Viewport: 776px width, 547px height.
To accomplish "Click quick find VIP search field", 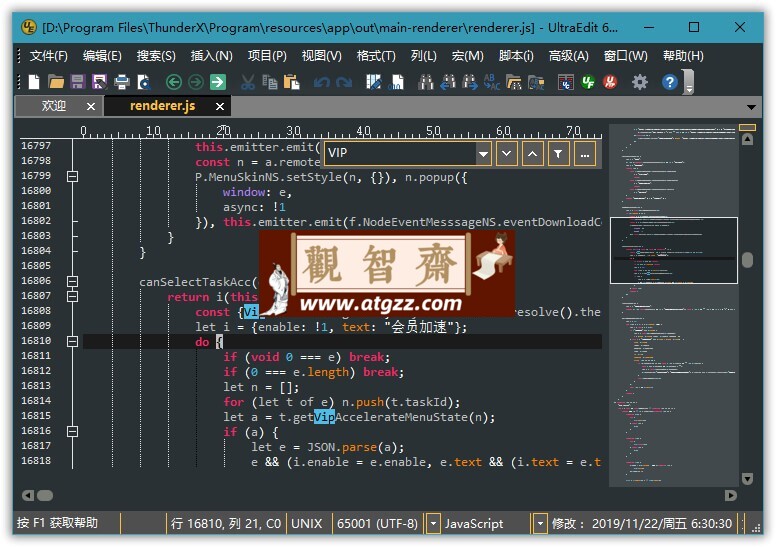I will coord(400,153).
